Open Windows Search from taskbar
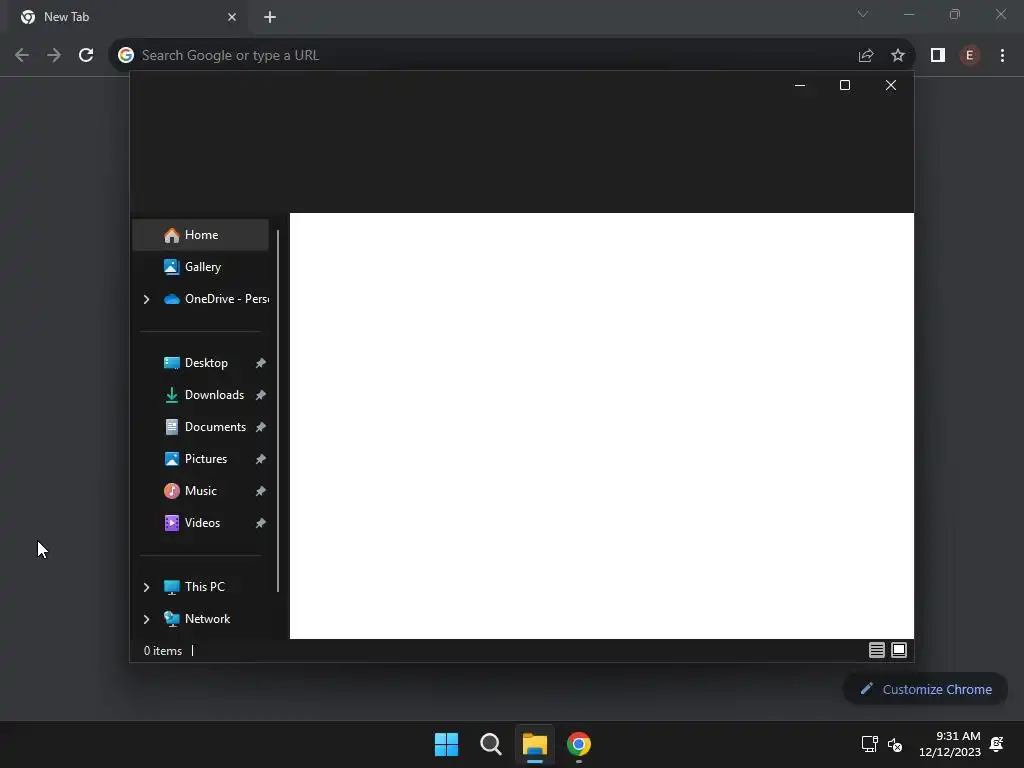 point(490,744)
